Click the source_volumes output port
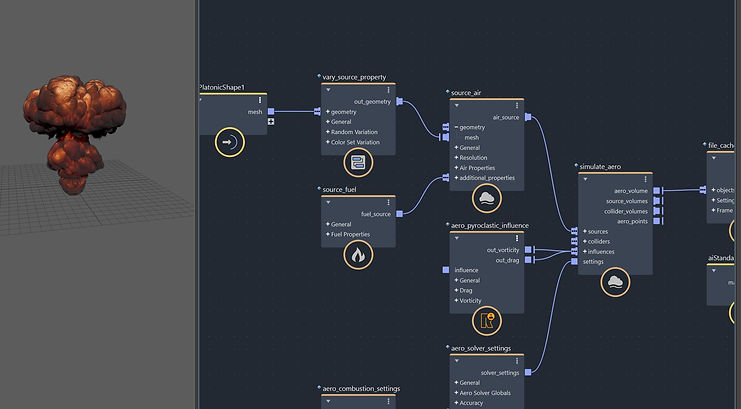The height and width of the screenshot is (409, 741). (656, 201)
